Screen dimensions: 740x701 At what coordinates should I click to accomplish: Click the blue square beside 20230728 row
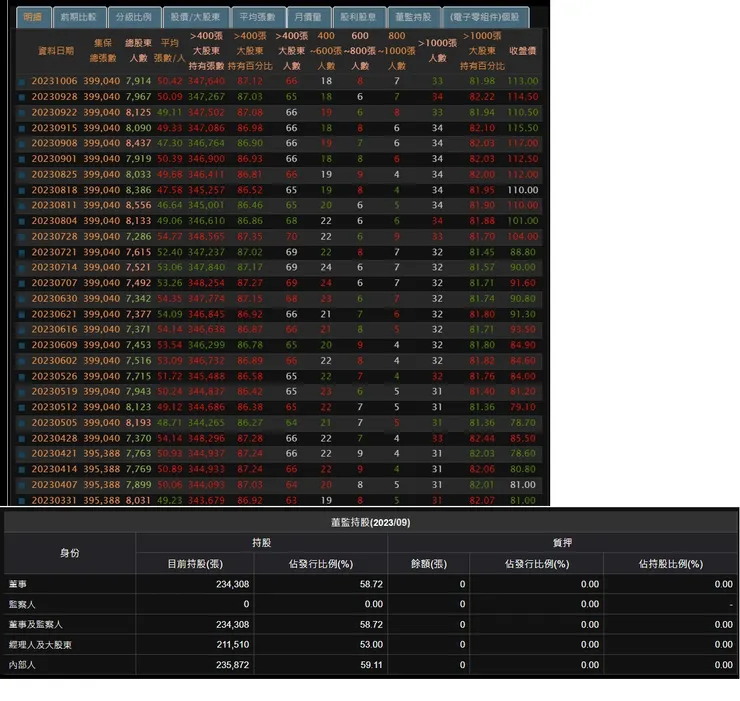(22, 237)
